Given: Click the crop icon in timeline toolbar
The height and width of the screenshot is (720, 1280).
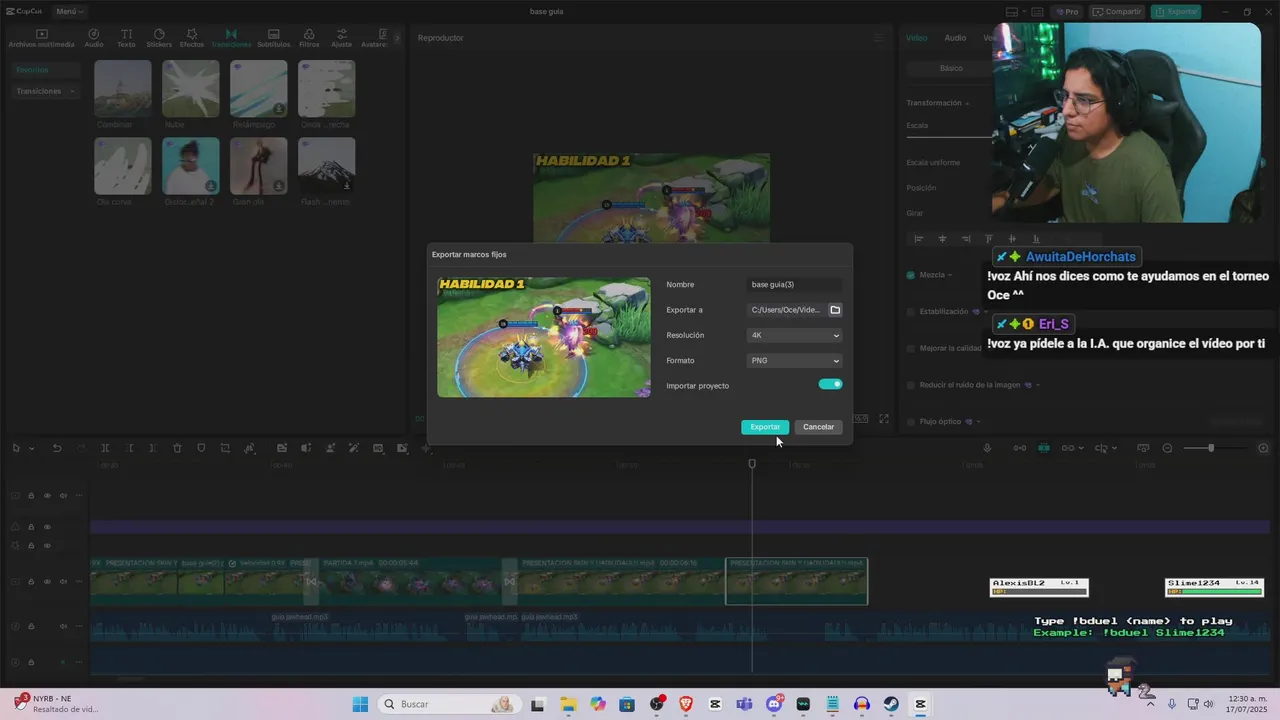Looking at the screenshot, I should click(225, 448).
